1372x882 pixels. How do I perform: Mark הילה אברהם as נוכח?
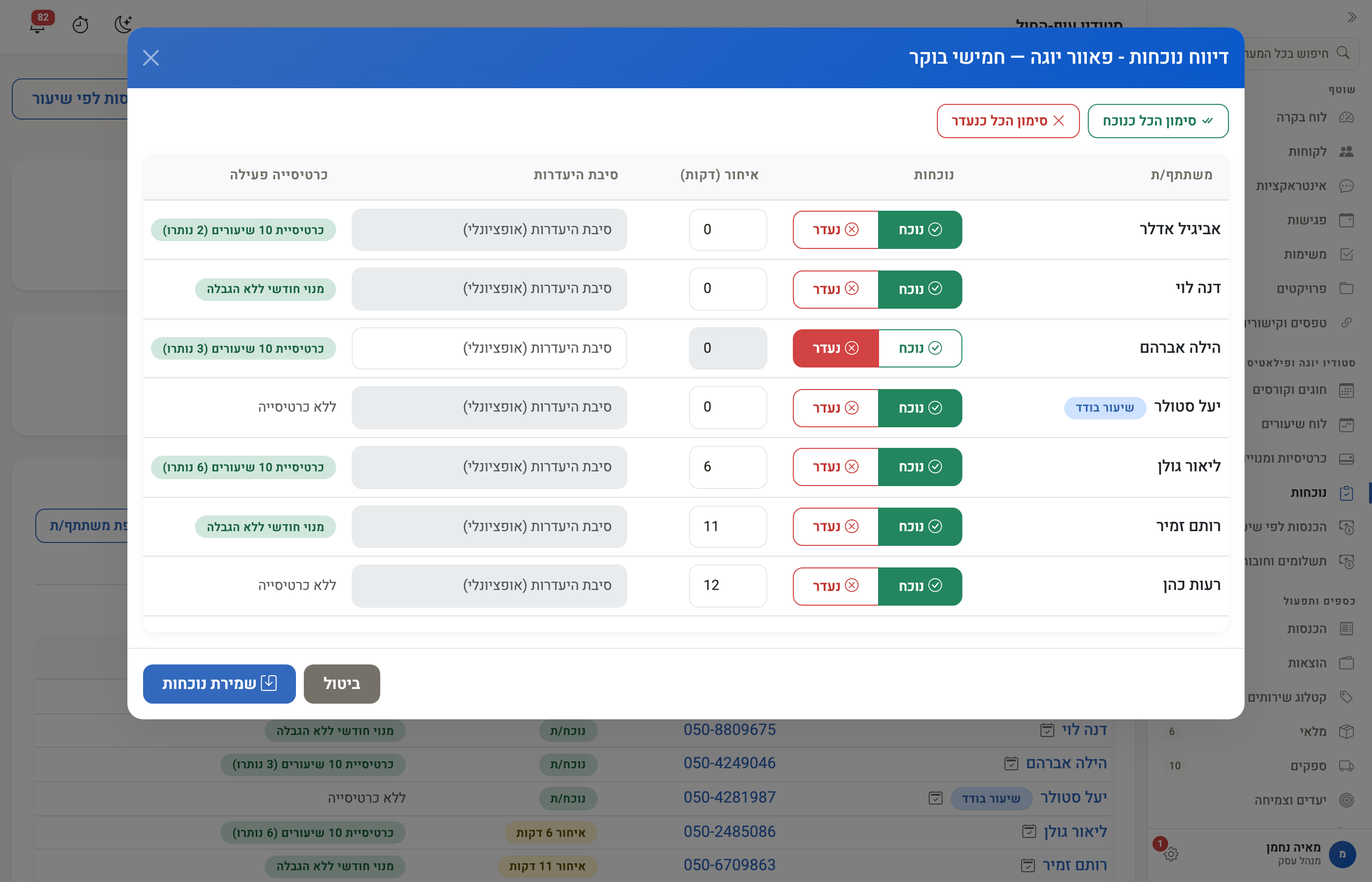coord(920,348)
